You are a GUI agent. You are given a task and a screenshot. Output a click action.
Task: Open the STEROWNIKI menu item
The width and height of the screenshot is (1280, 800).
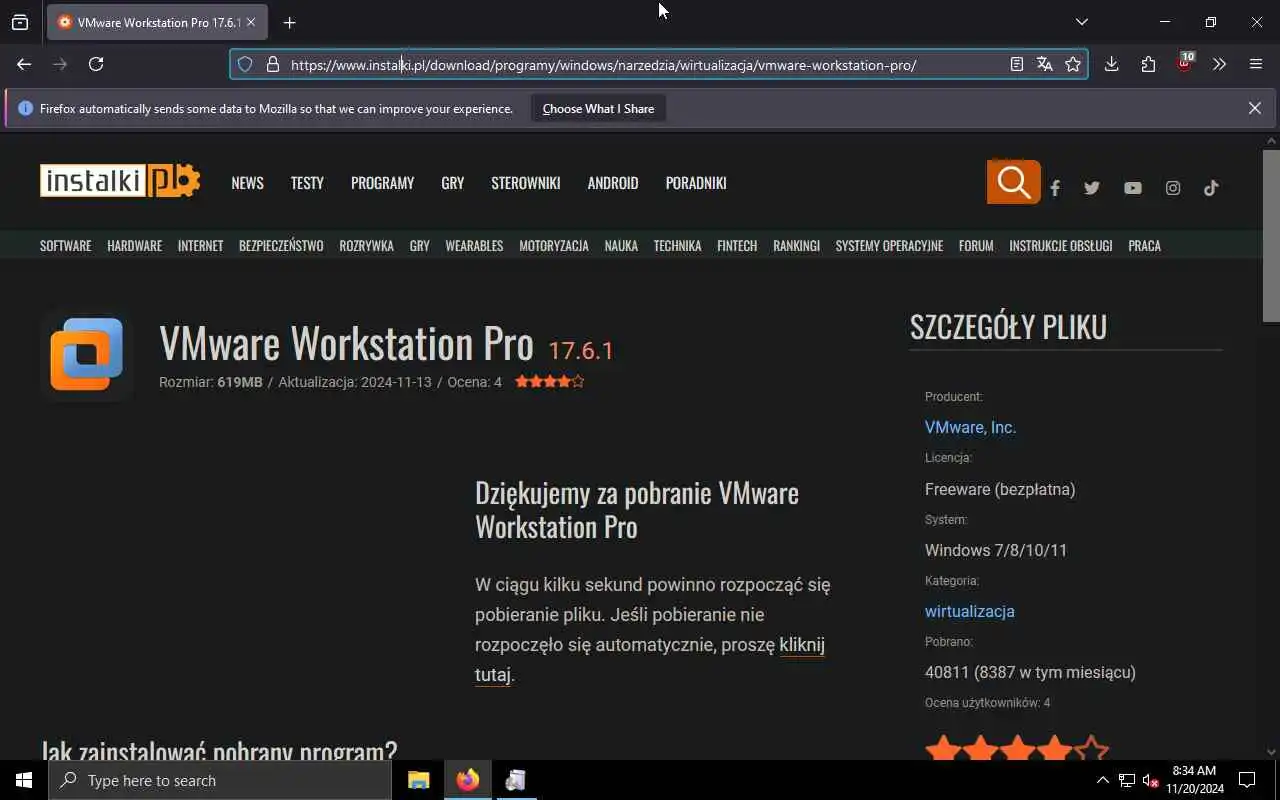[525, 183]
